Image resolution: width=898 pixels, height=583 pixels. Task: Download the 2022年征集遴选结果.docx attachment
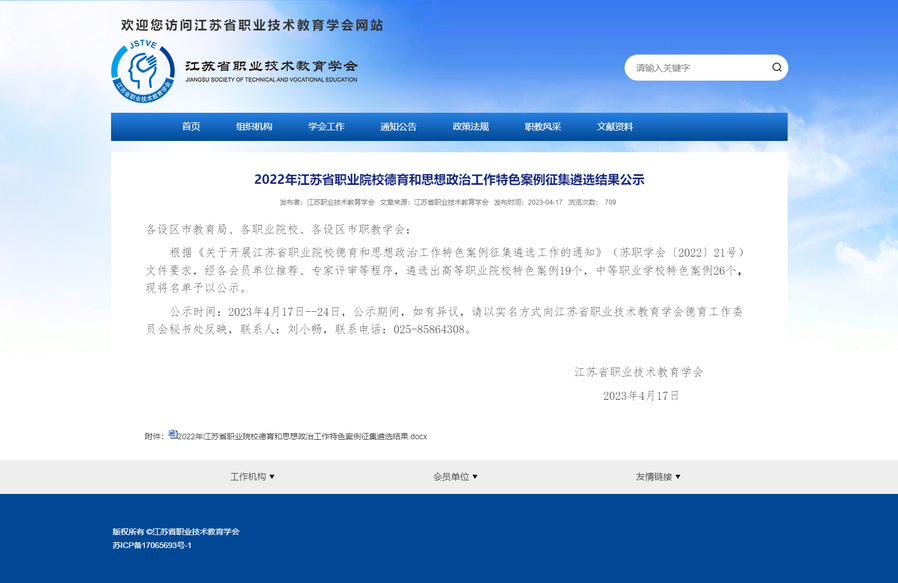click(x=302, y=437)
